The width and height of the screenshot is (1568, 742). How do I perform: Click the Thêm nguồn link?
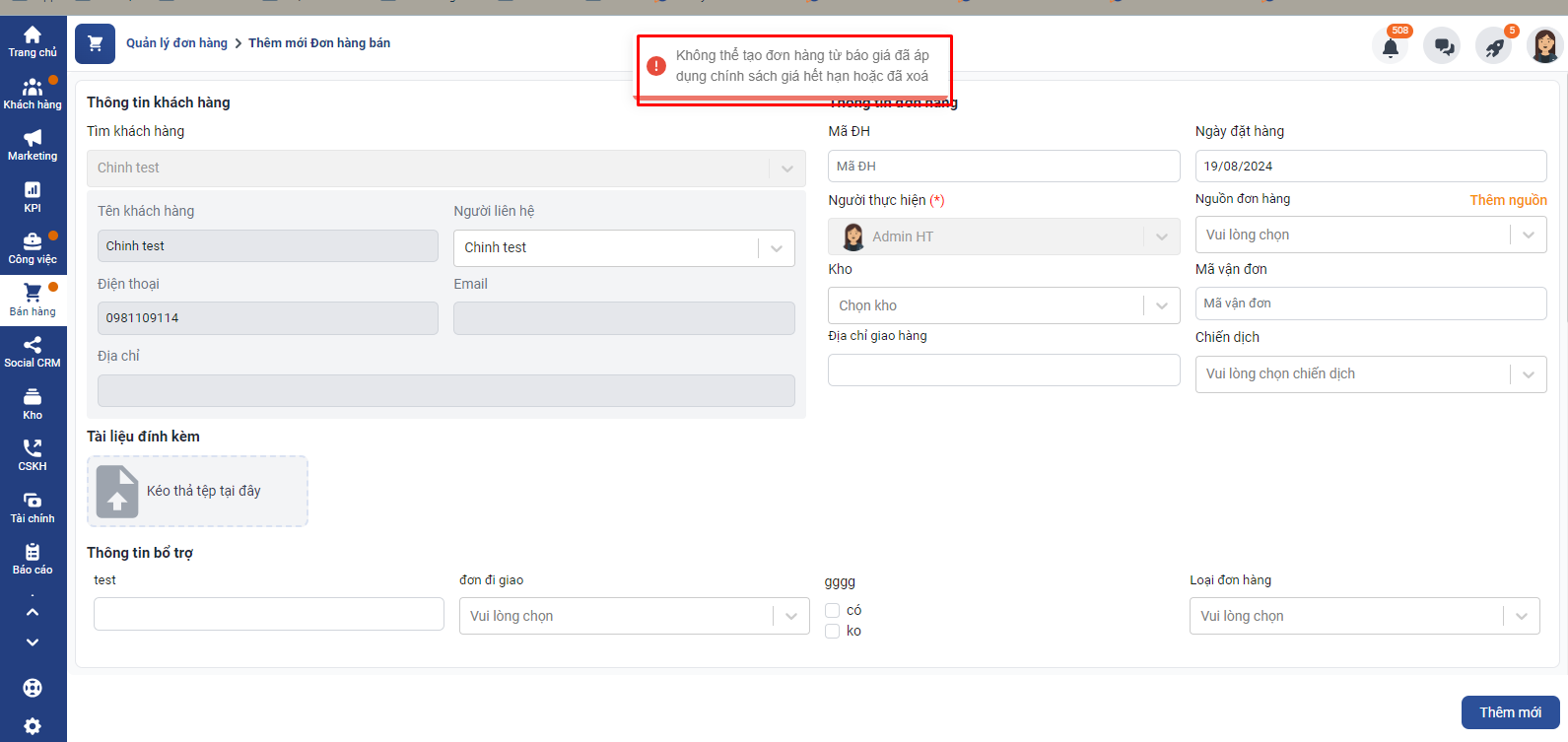(1508, 200)
